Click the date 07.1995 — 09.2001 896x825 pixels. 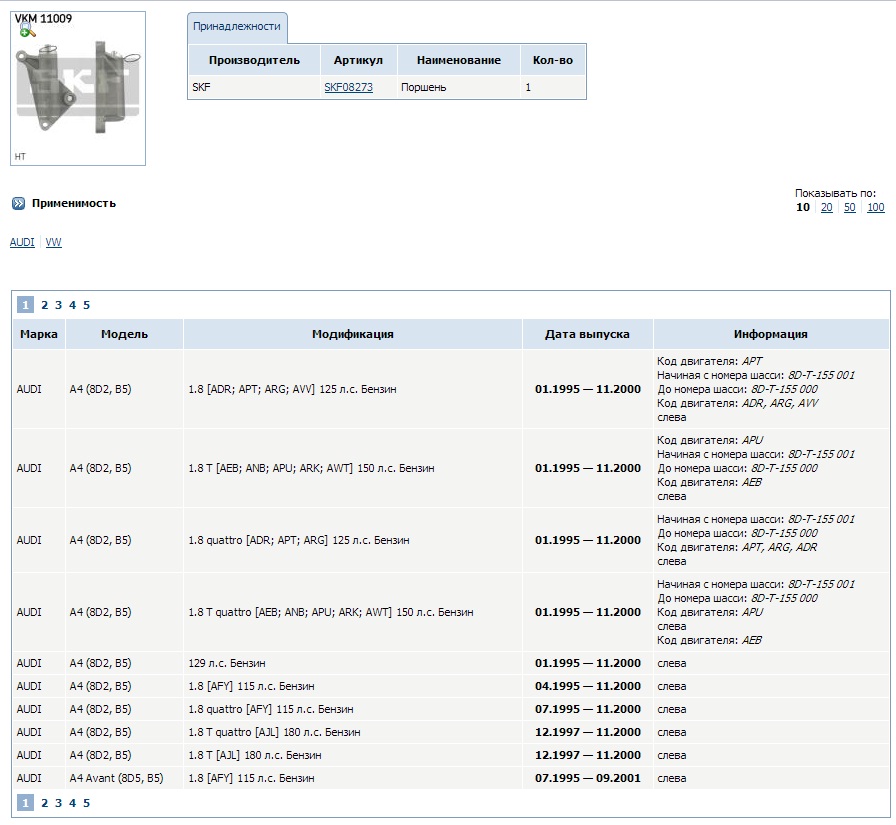pyautogui.click(x=587, y=778)
